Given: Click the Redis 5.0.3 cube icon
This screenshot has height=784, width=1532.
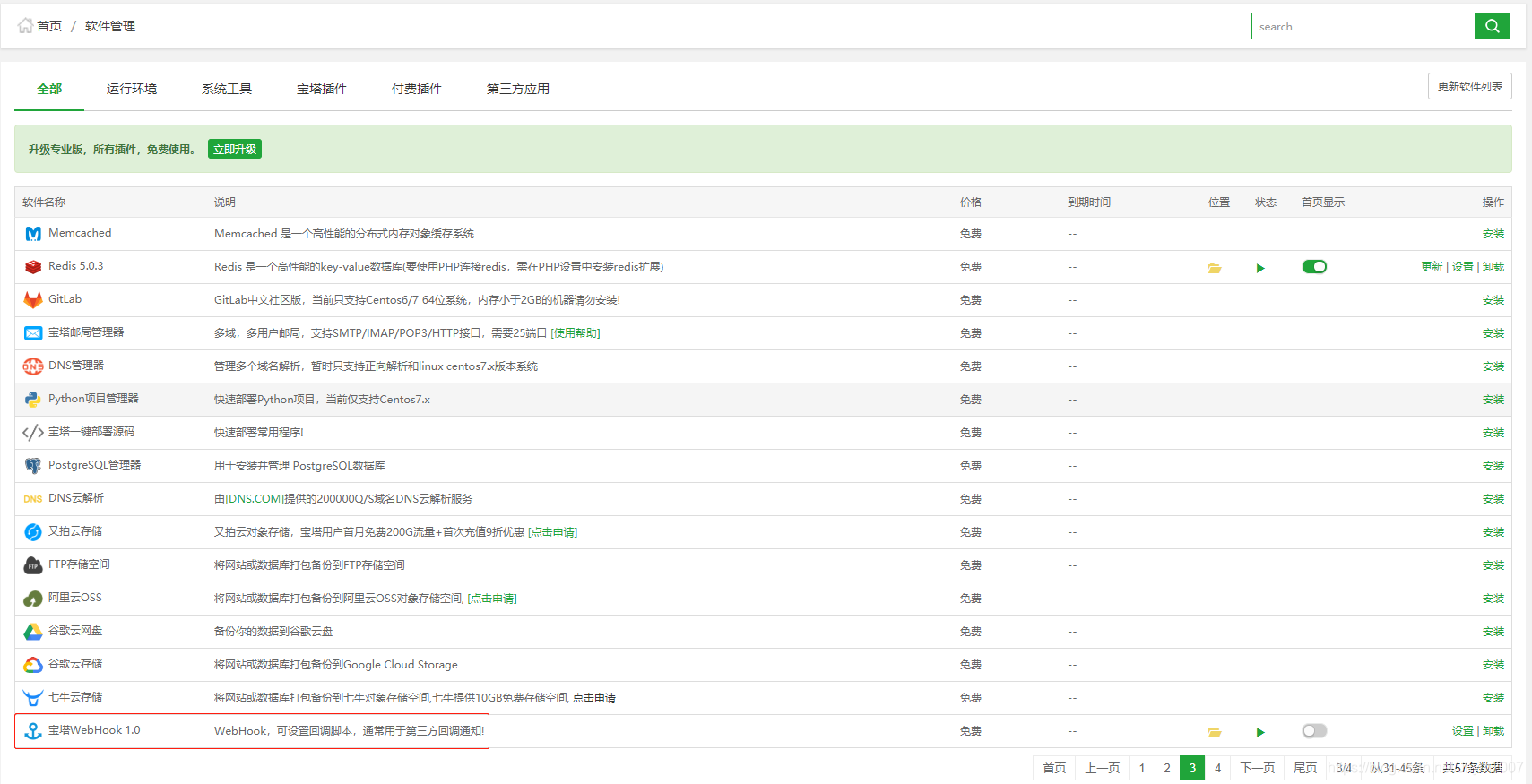Looking at the screenshot, I should pos(33,267).
